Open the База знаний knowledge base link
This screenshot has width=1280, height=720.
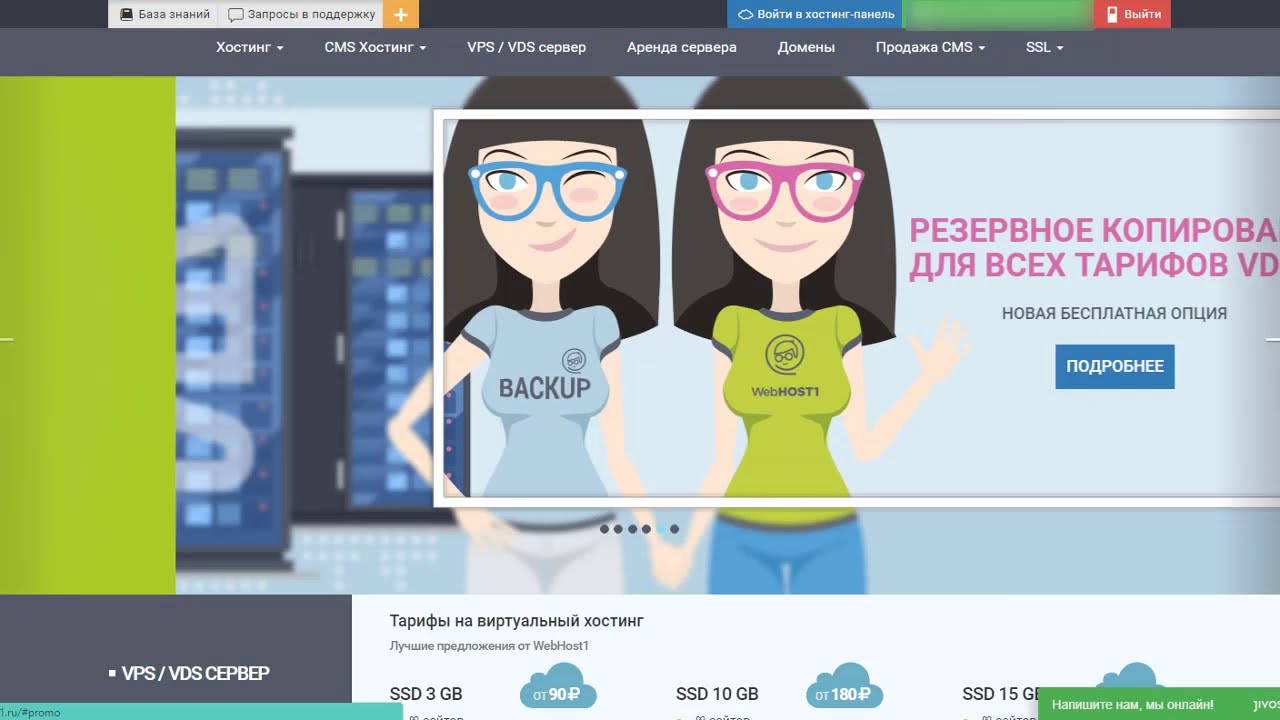tap(164, 14)
